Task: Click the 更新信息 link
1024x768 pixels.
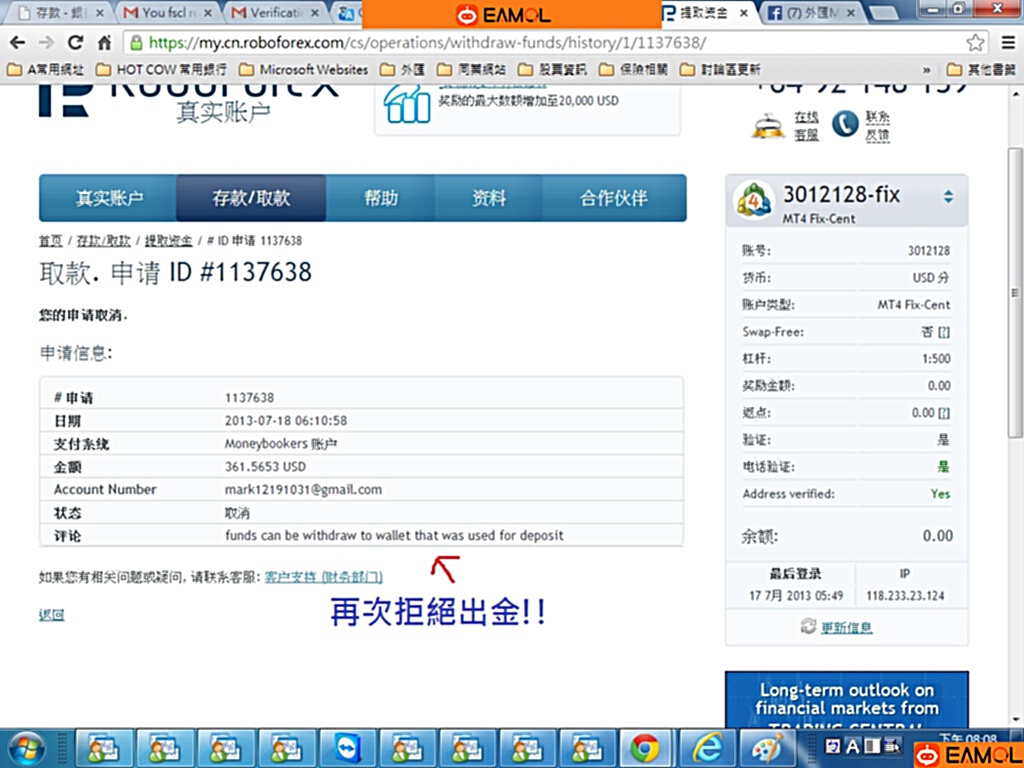Action: point(846,628)
